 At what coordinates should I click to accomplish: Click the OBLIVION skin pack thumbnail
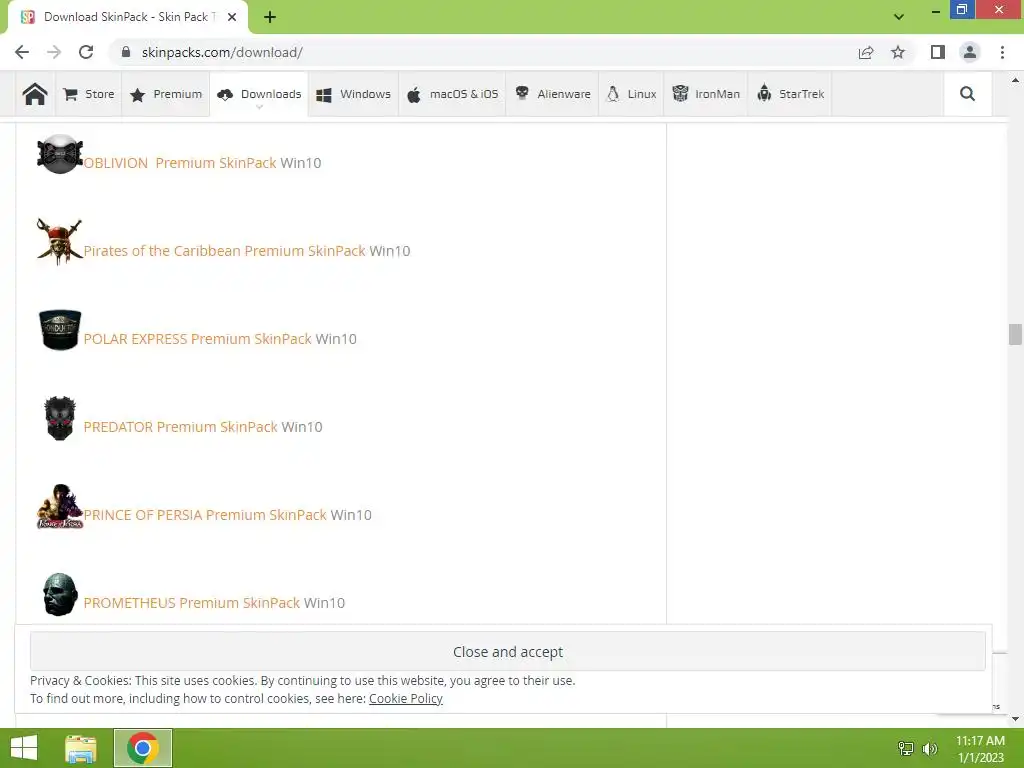60,154
